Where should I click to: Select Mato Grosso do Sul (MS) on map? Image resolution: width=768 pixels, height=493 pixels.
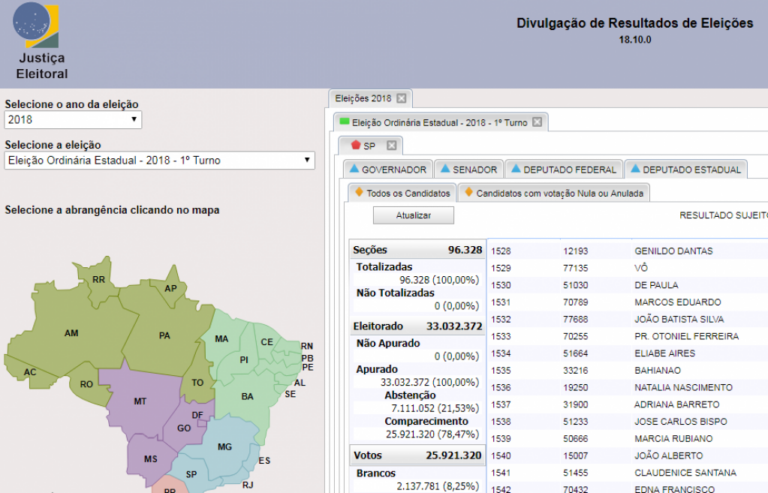tap(150, 459)
